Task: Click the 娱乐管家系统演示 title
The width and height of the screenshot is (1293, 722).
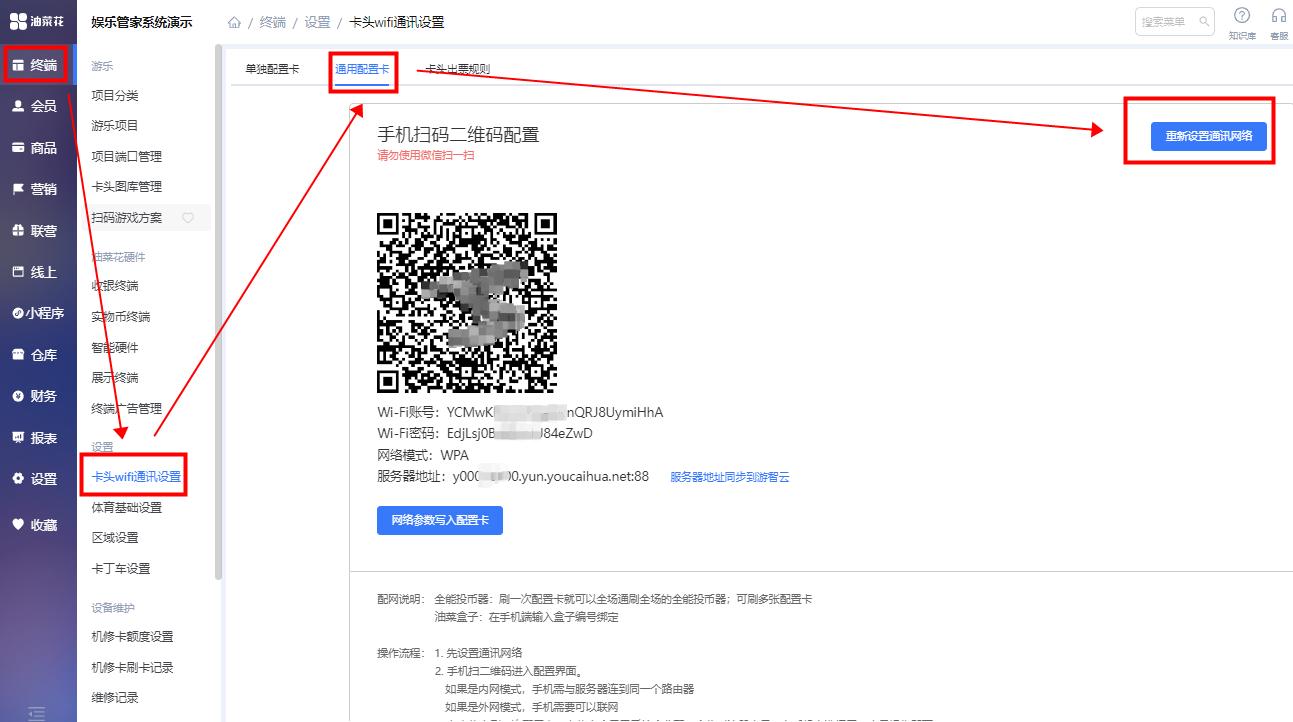Action: 140,22
